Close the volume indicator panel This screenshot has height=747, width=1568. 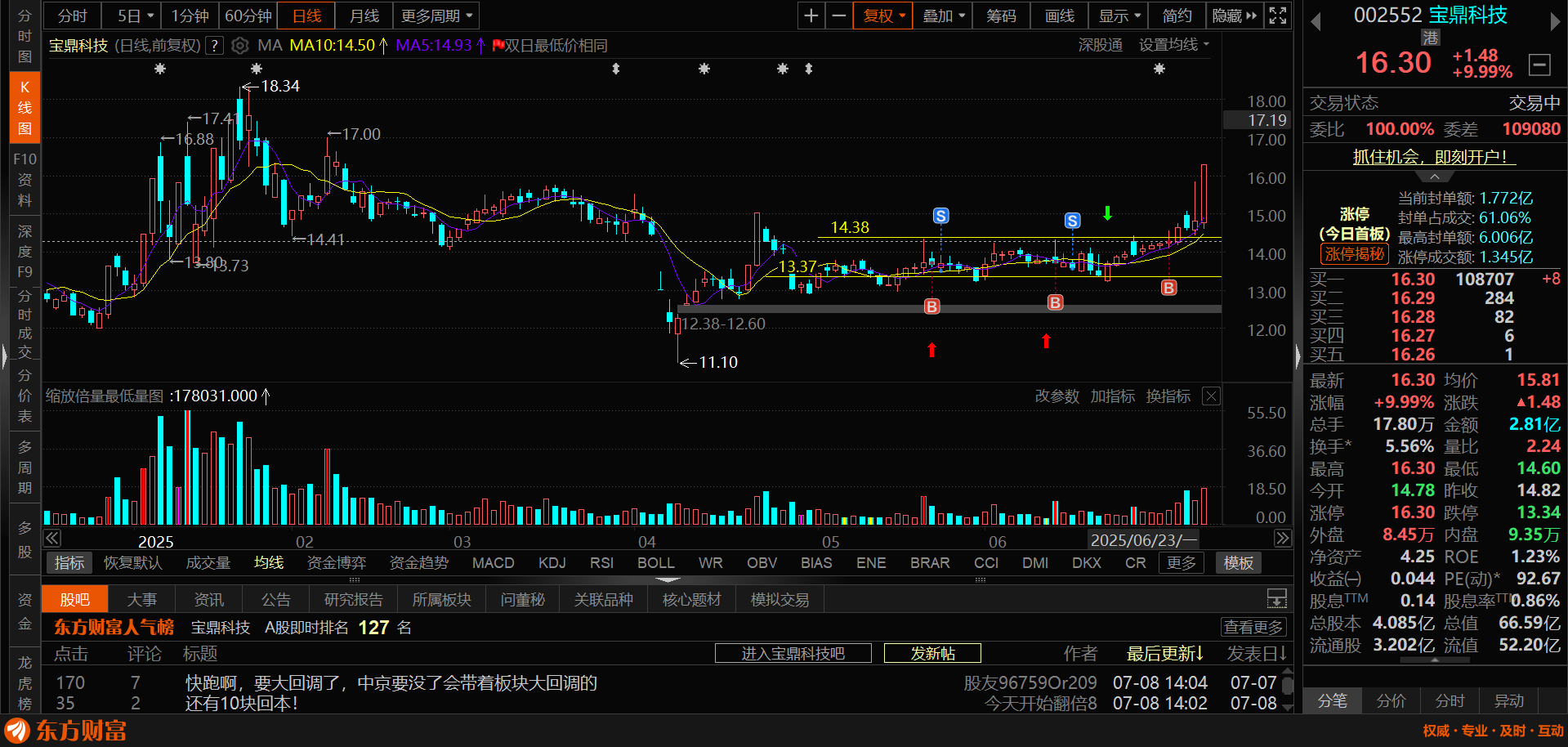coord(1211,396)
